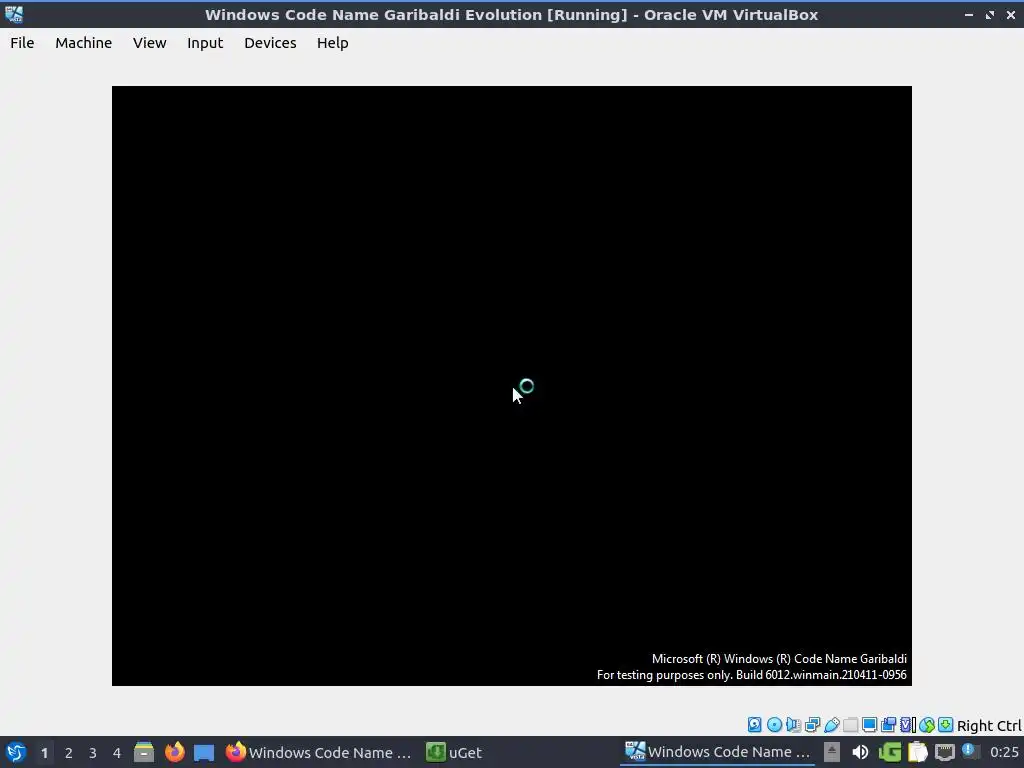
Task: Click the Right Ctrl host key label
Action: (989, 726)
